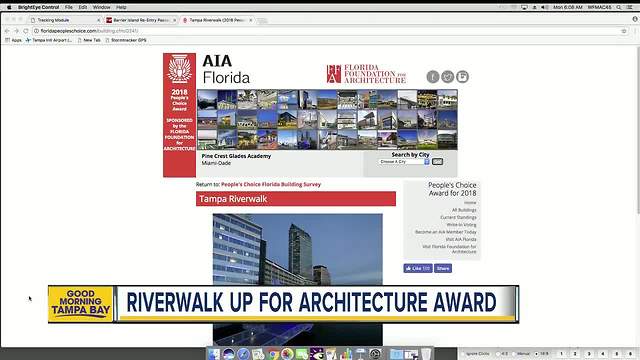Open the File menu
Viewport: 640px width, 360px height.
69,7
